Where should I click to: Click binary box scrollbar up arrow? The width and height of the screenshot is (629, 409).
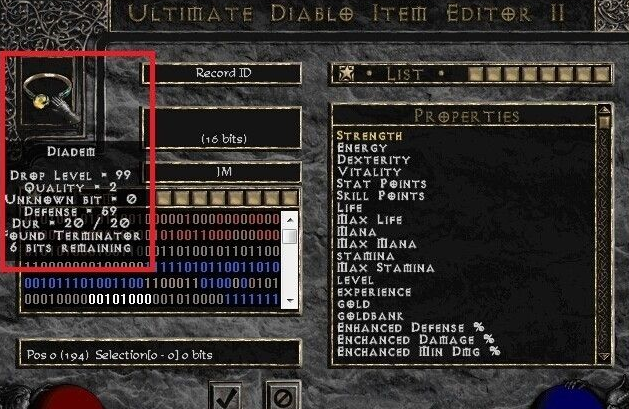tap(290, 220)
